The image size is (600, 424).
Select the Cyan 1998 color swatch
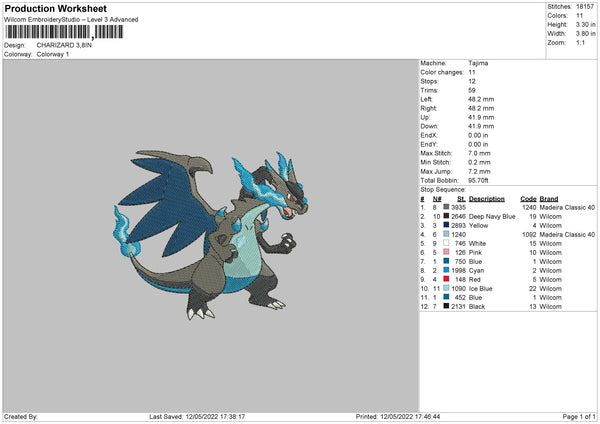[446, 270]
